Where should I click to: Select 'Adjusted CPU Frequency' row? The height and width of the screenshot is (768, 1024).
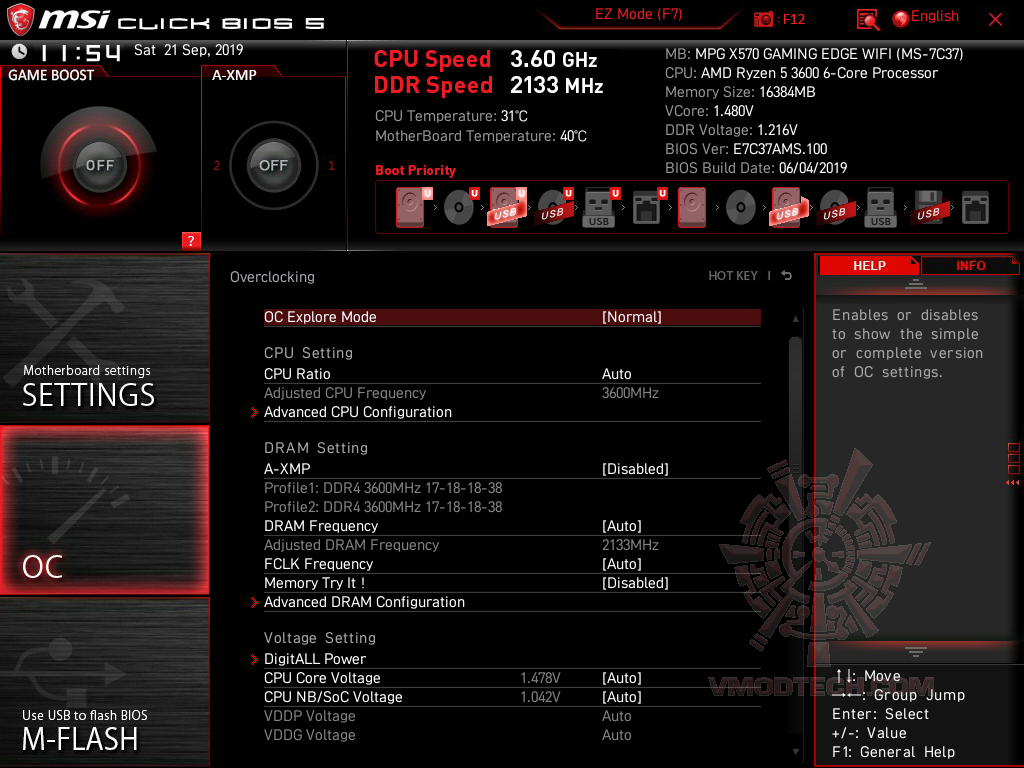pos(512,393)
